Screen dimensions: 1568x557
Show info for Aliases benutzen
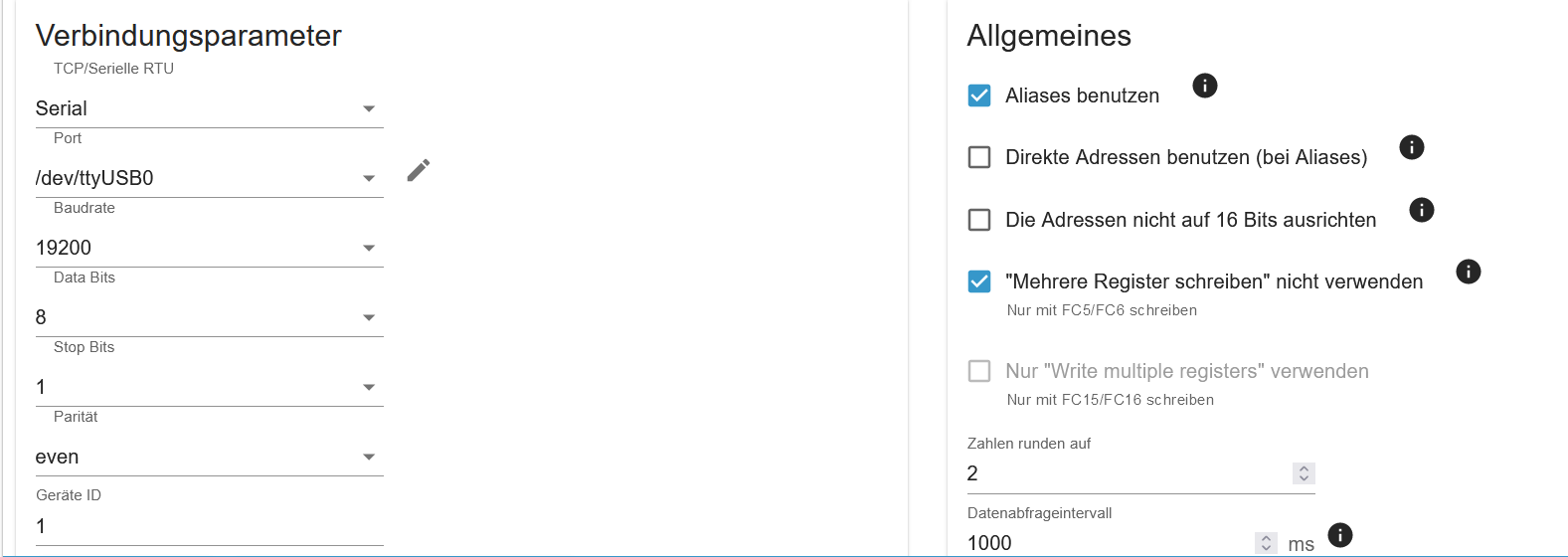pyautogui.click(x=1204, y=86)
